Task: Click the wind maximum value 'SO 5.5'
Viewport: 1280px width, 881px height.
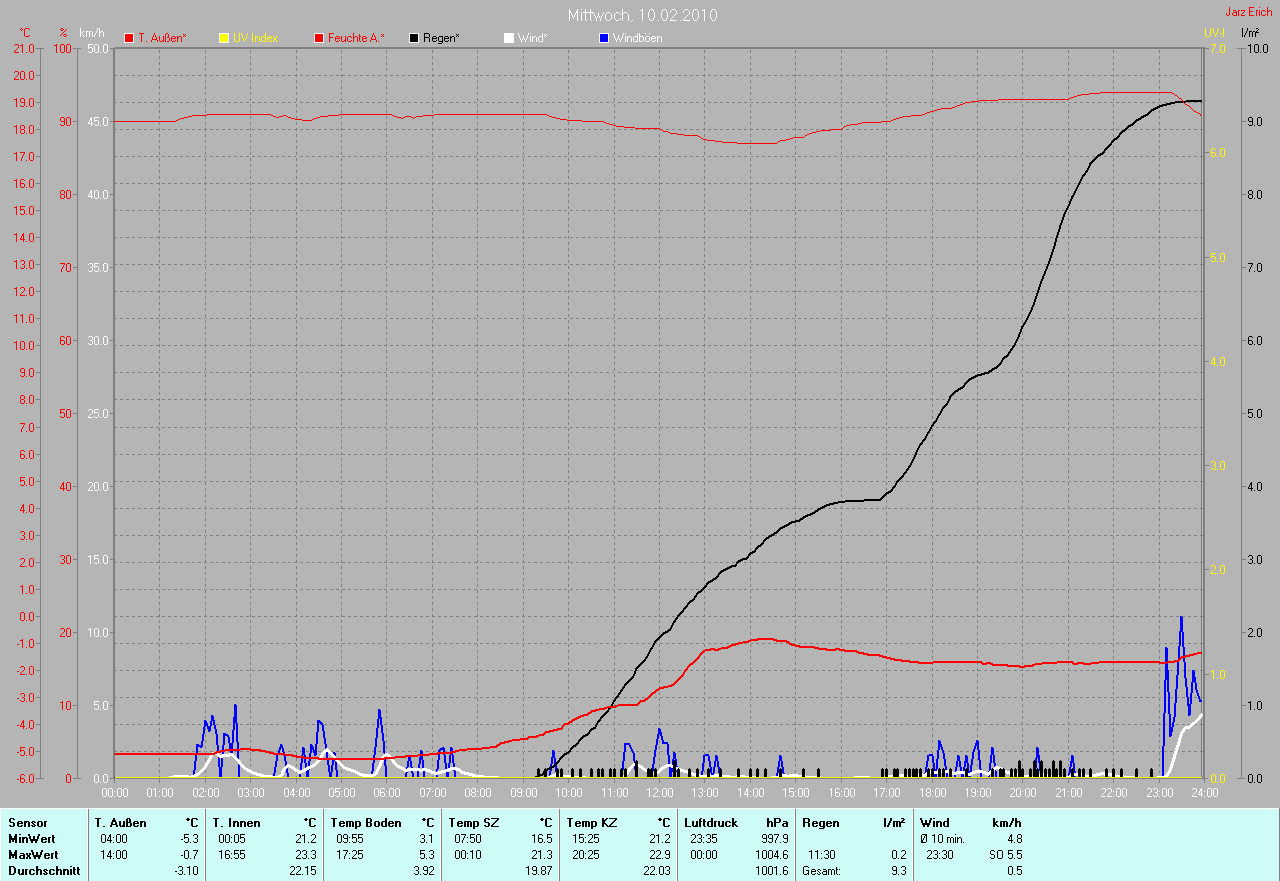Action: pyautogui.click(x=1004, y=855)
